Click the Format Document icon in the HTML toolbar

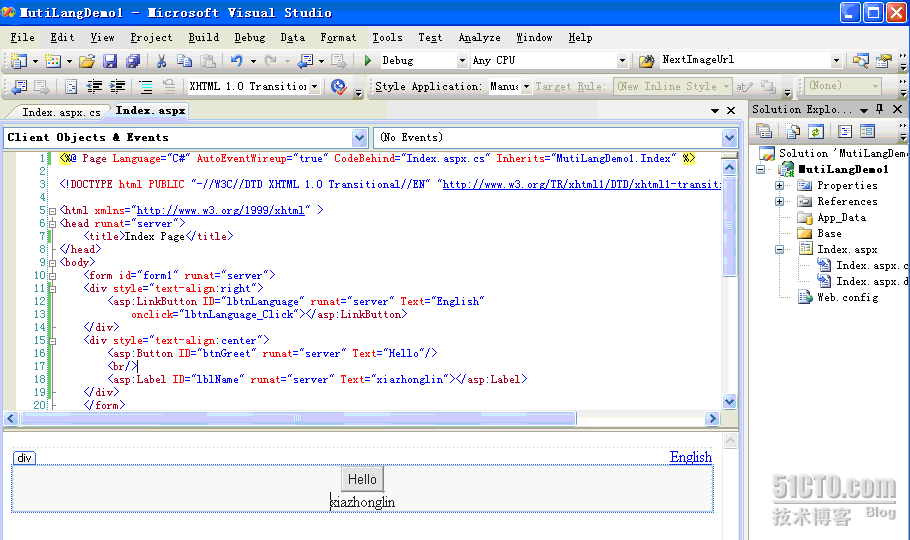71,87
